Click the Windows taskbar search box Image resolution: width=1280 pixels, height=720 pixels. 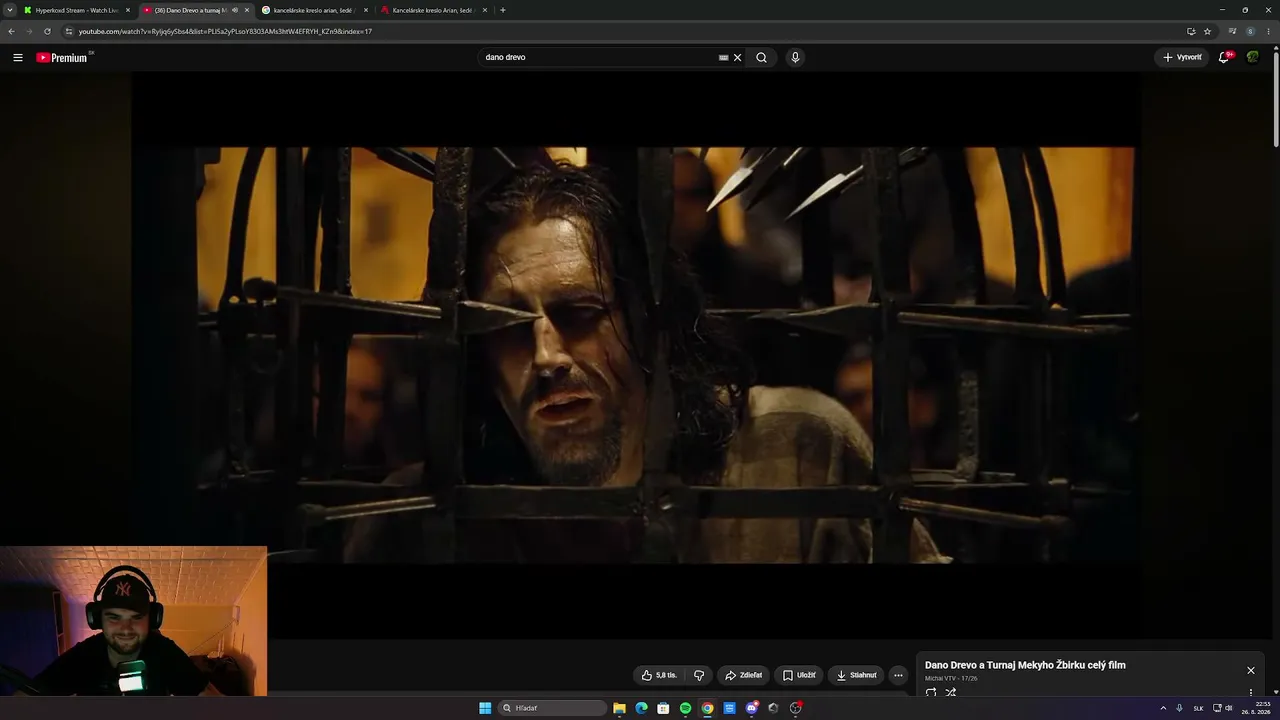tap(553, 708)
